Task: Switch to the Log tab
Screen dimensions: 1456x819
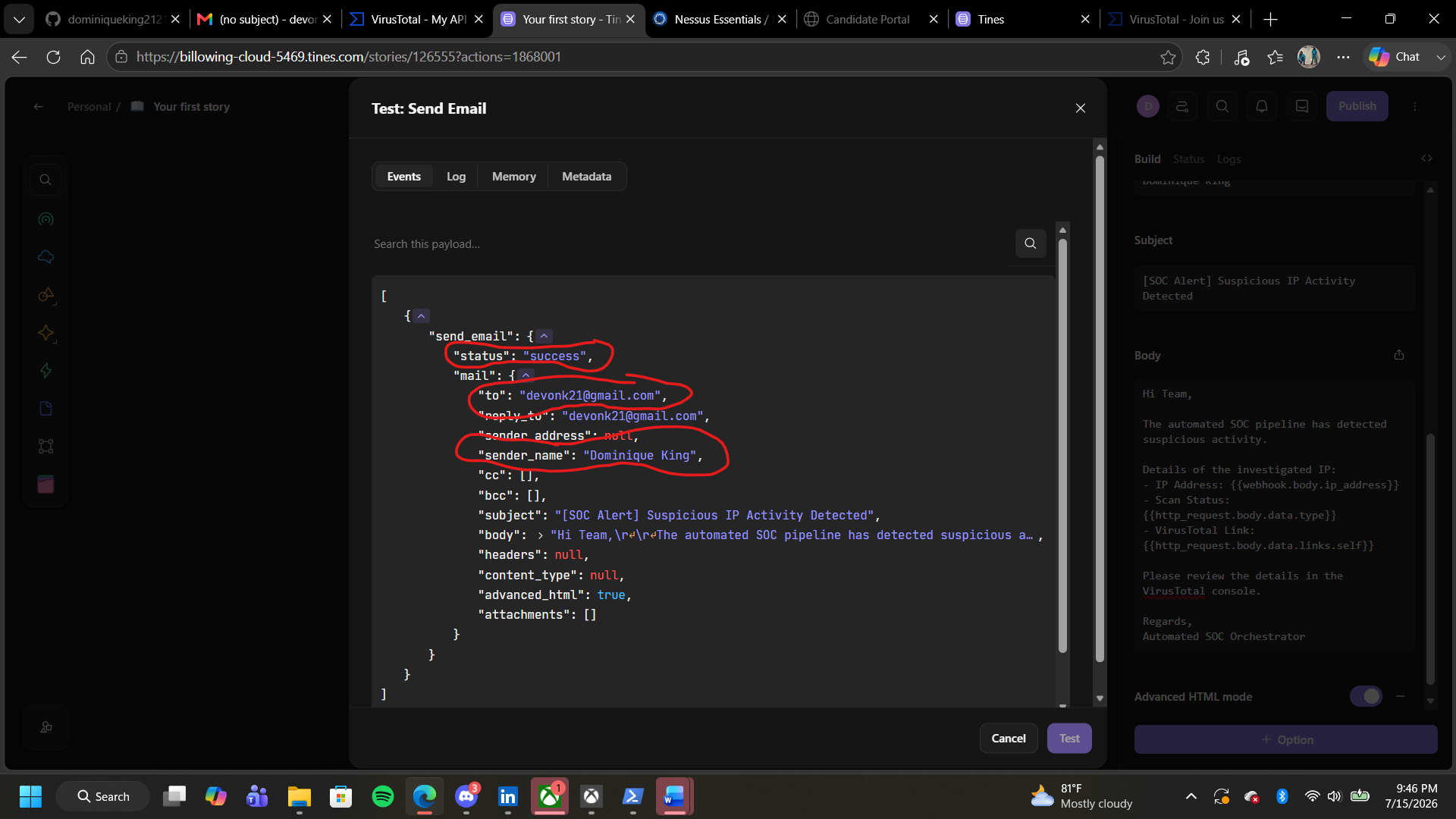Action: pos(456,177)
